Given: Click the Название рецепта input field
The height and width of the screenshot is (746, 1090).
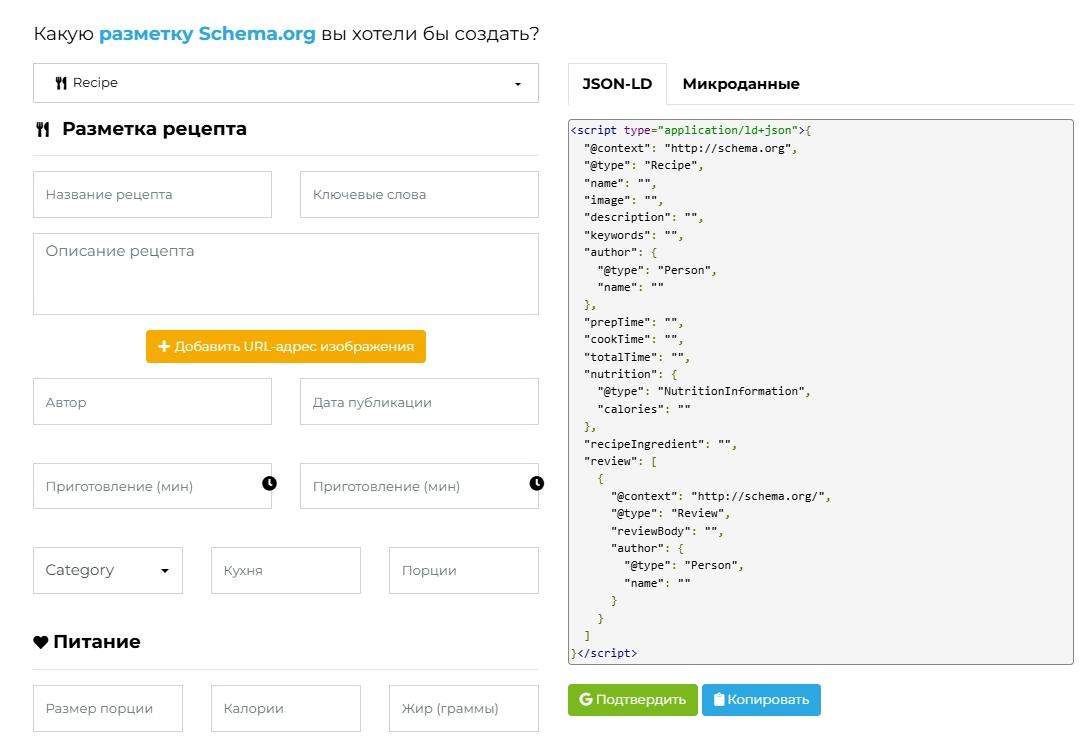Looking at the screenshot, I should coord(152,194).
